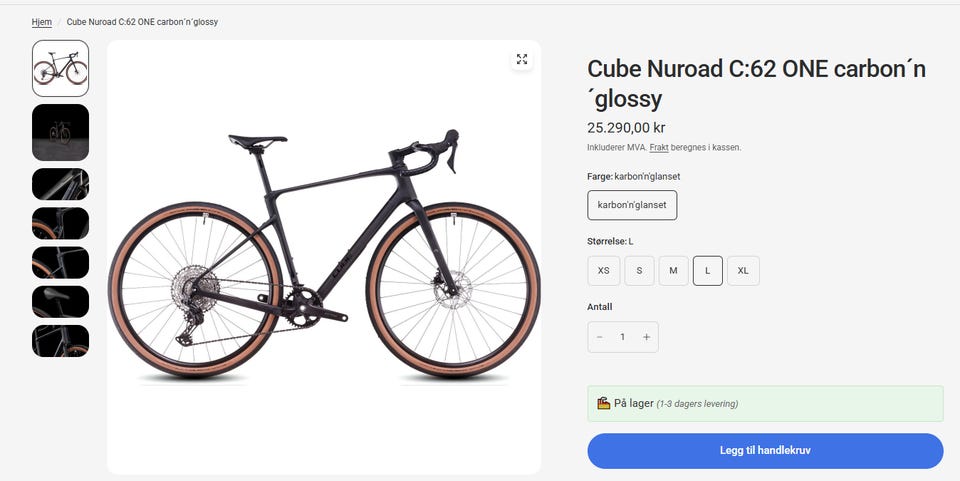
Task: View third thumbnail showing frame detail
Action: 61,184
